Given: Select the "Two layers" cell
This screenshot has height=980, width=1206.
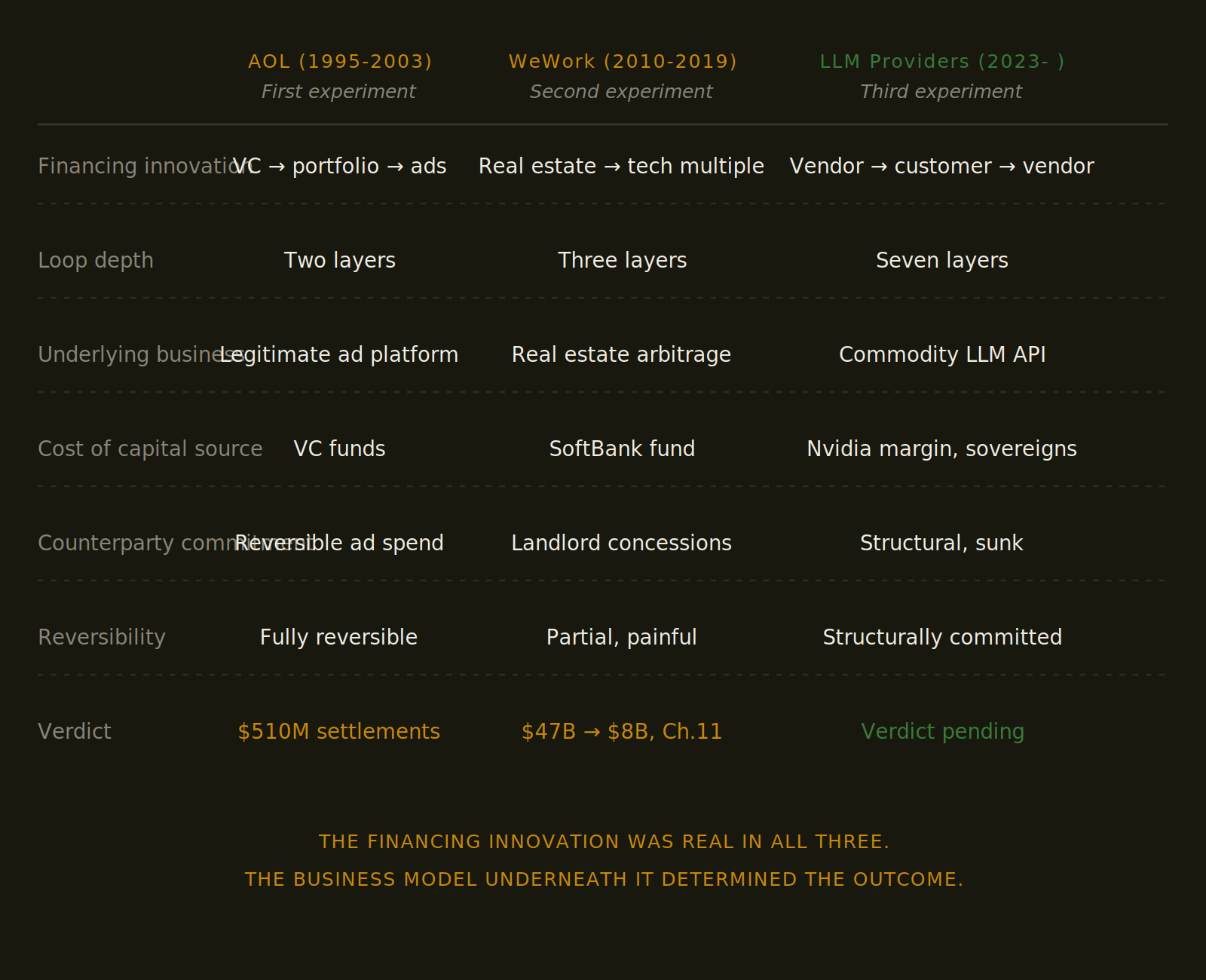Looking at the screenshot, I should coord(340,261).
